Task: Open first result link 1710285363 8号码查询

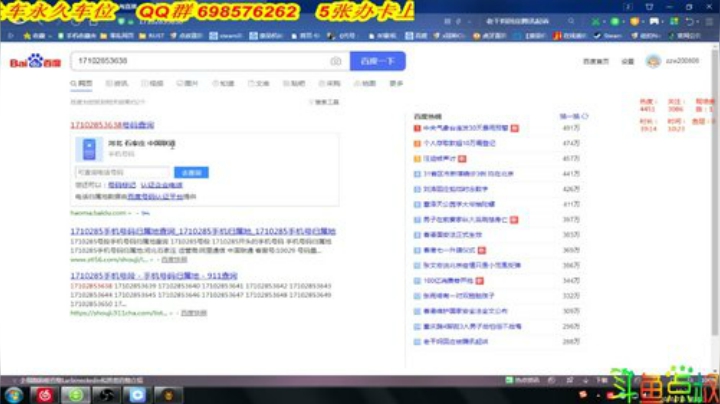Action: (x=112, y=125)
